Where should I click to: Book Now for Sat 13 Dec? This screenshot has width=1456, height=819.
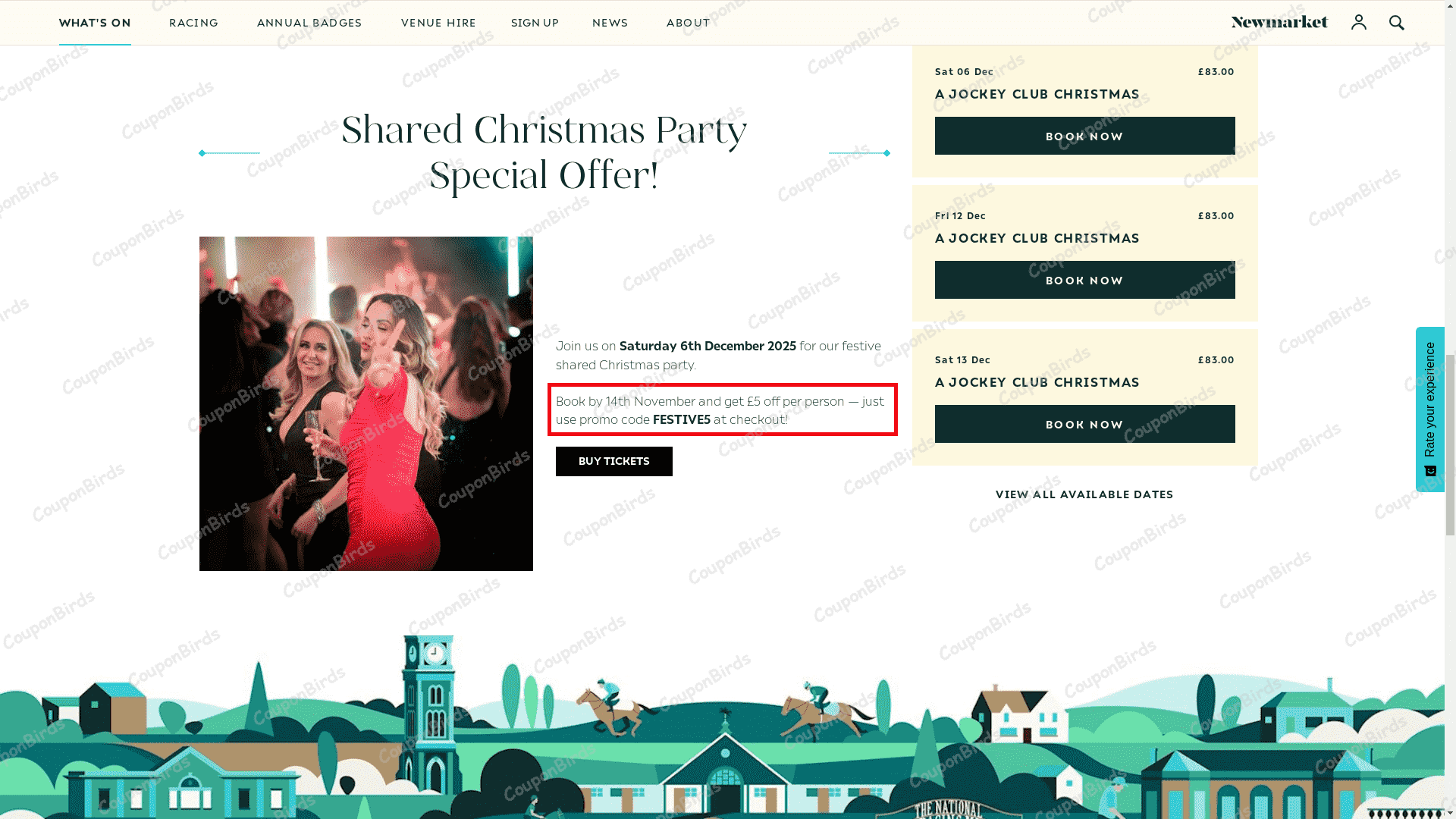(1084, 424)
